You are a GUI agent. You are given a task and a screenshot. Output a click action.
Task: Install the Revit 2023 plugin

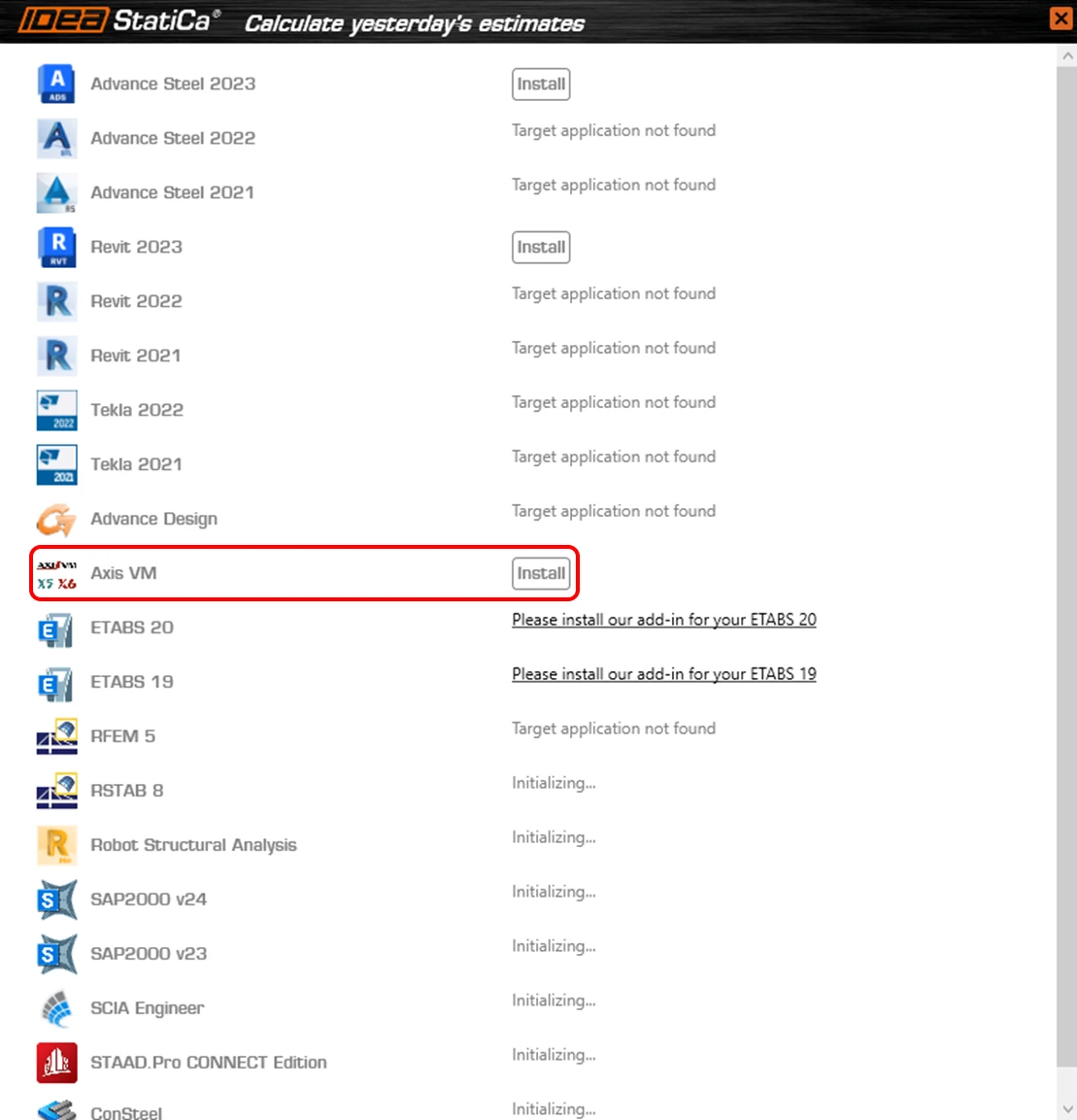tap(541, 247)
